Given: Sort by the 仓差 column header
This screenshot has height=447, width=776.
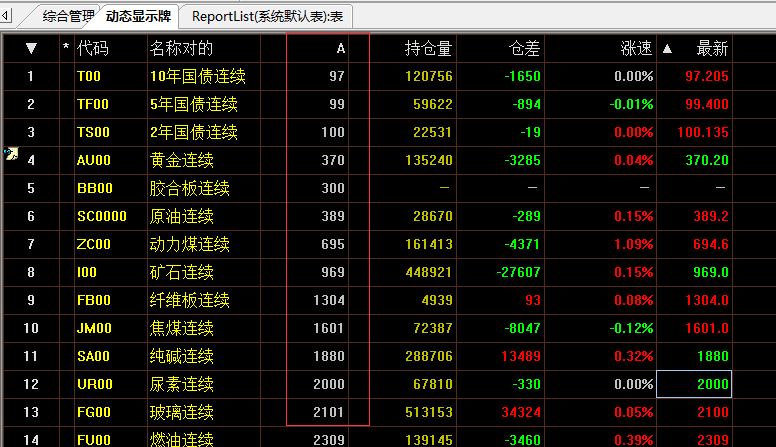Looking at the screenshot, I should [525, 49].
